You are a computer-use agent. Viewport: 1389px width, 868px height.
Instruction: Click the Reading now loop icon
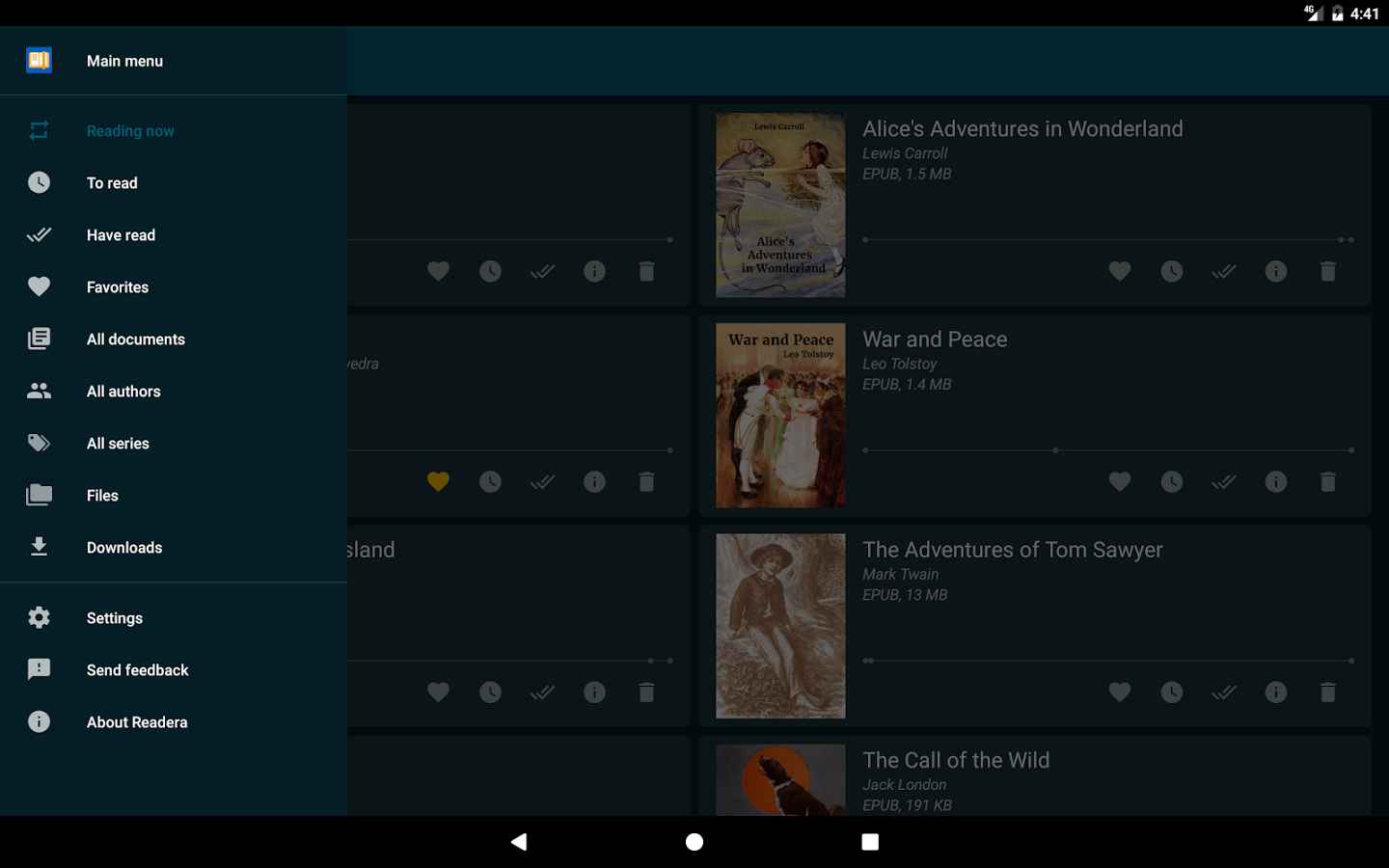[x=39, y=130]
